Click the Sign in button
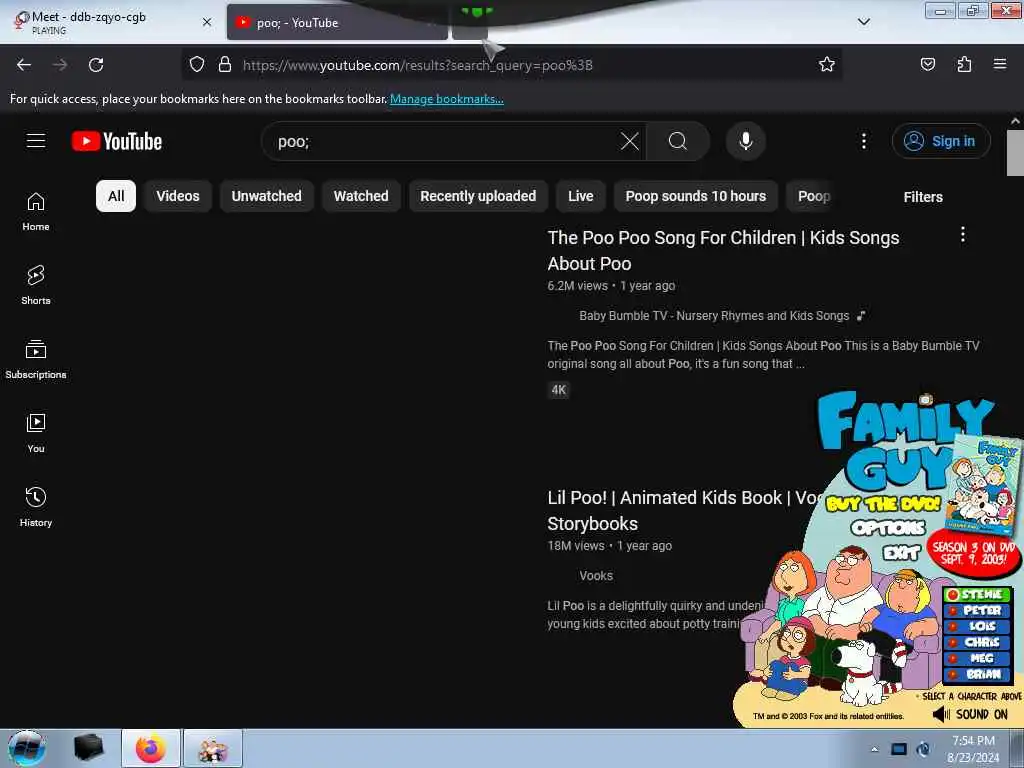 [941, 141]
